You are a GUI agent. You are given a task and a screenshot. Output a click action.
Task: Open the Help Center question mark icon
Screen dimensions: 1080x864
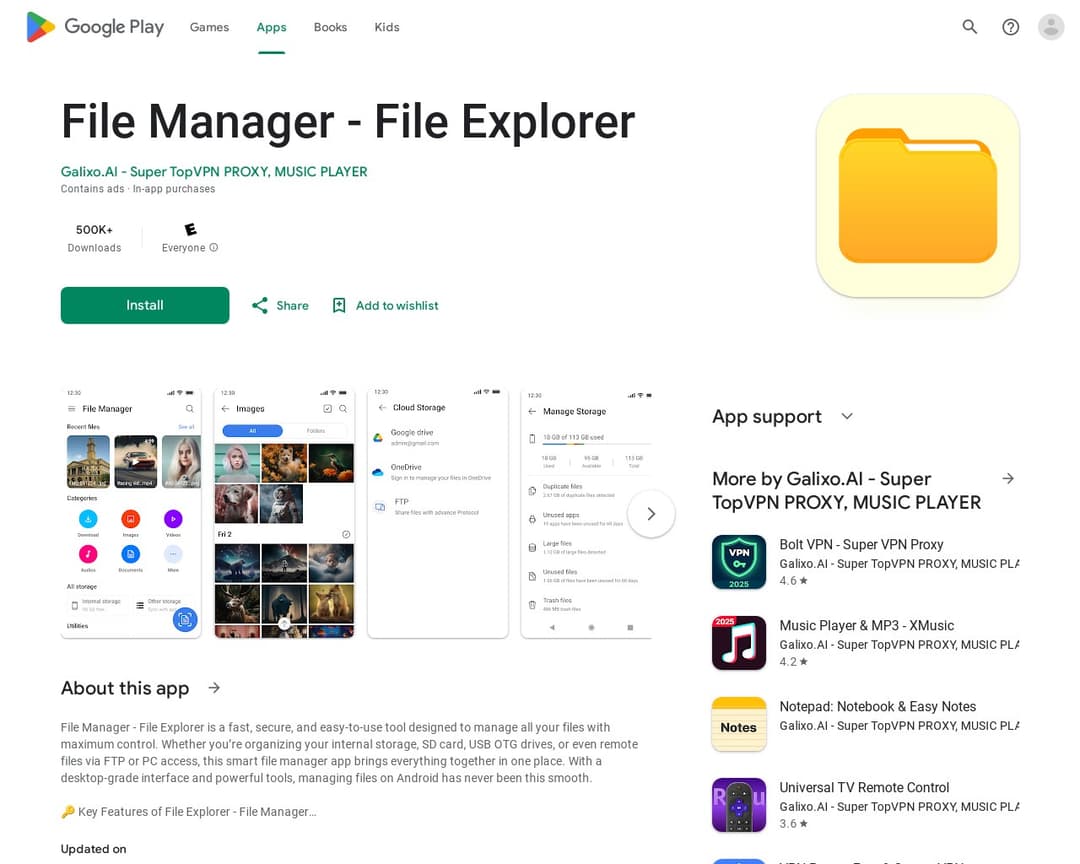coord(1010,27)
